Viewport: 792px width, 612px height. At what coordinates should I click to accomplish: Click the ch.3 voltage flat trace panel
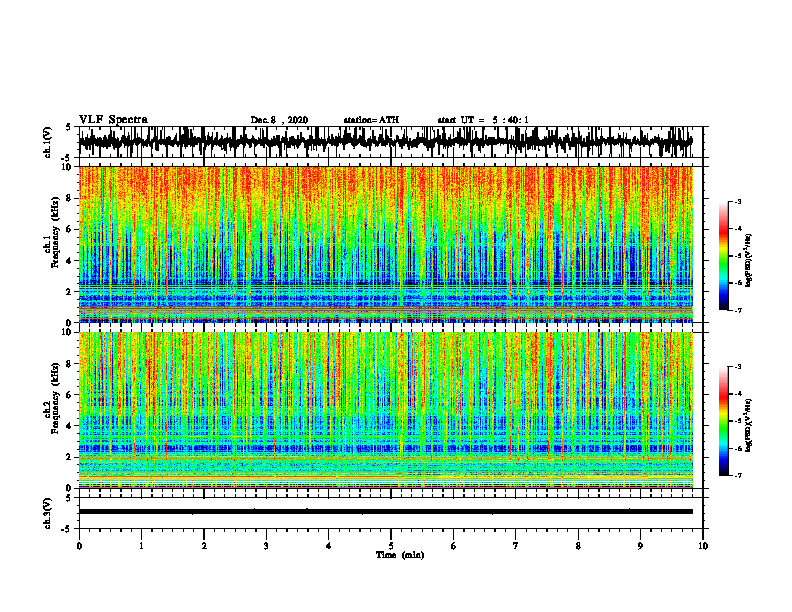tap(391, 513)
